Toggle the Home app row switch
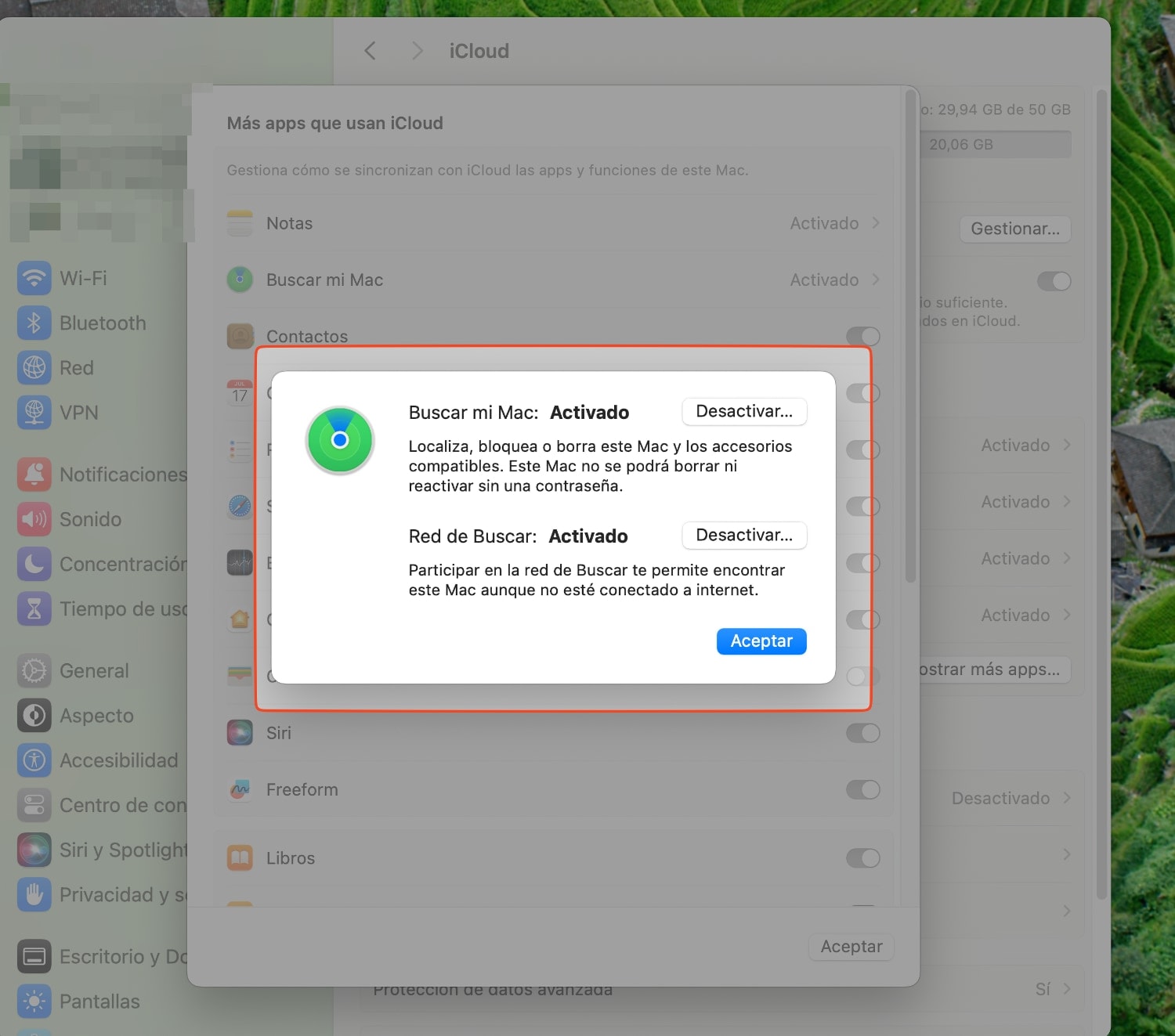This screenshot has width=1175, height=1036. coord(863,619)
